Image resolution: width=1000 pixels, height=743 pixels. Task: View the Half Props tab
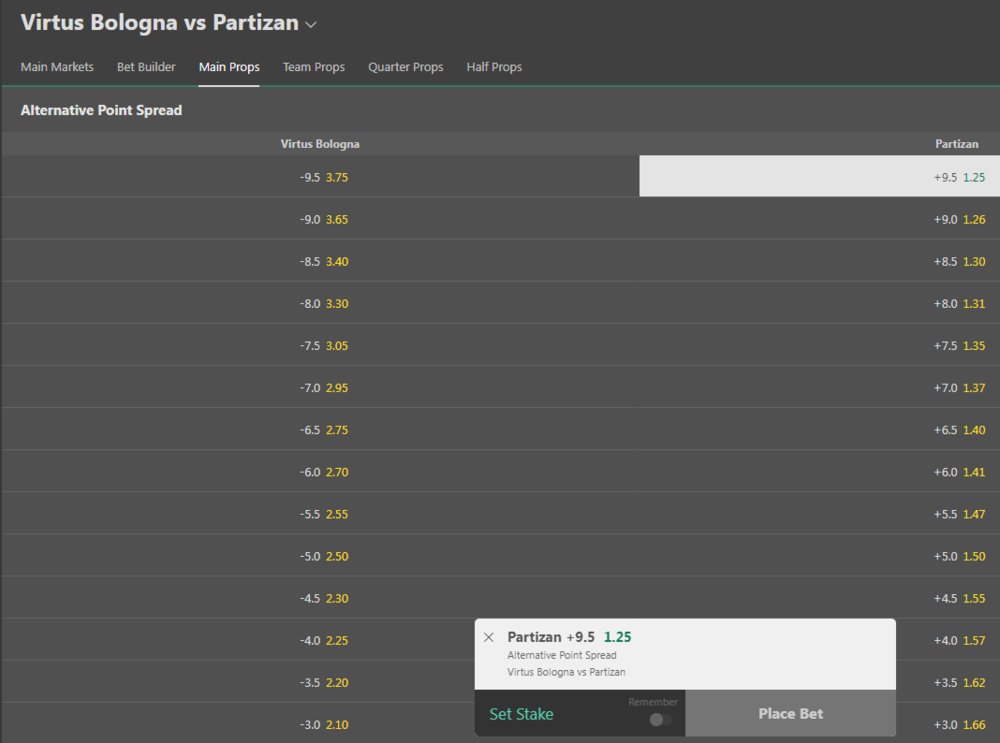tap(494, 67)
